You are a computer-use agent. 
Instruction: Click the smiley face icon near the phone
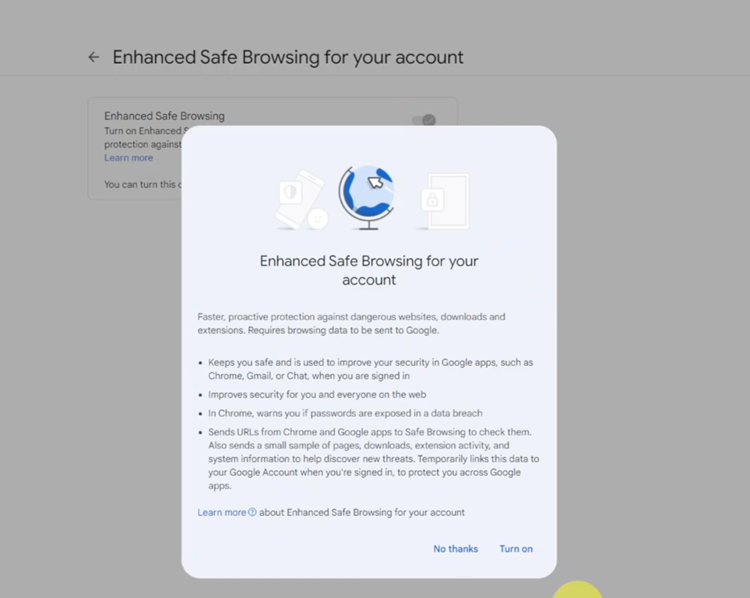[318, 219]
